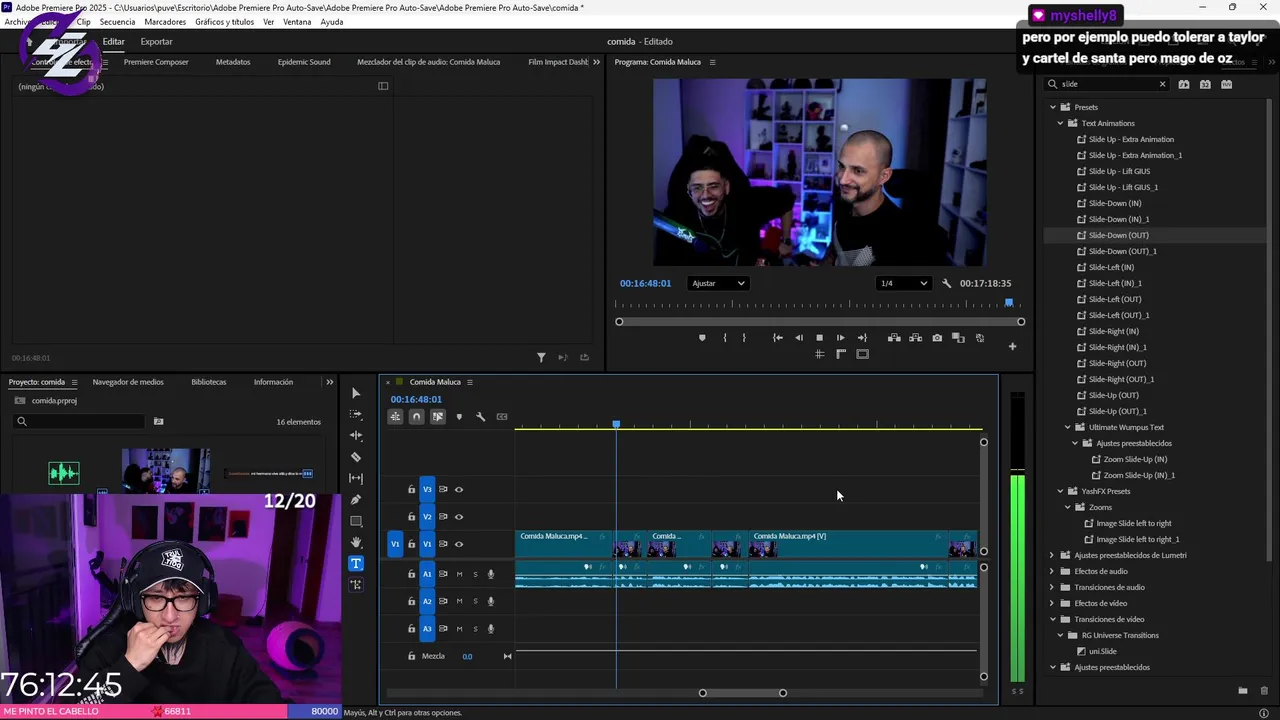The height and width of the screenshot is (720, 1280).
Task: Select the Selection tool arrow
Action: point(356,393)
